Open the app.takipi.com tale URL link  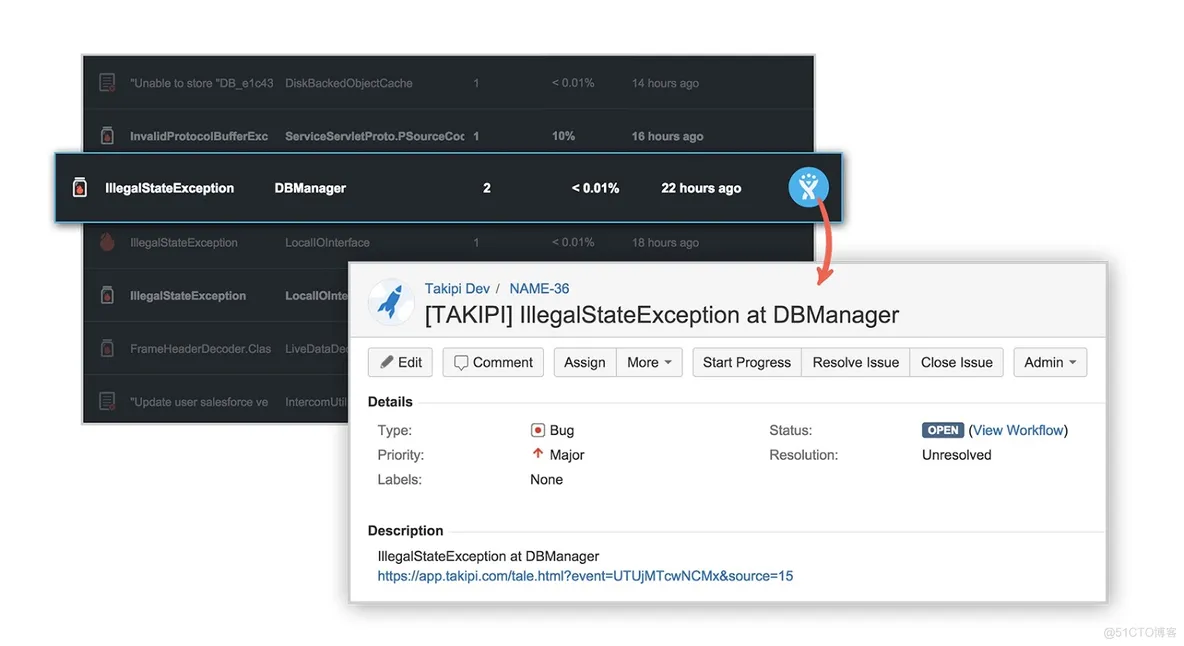(x=585, y=576)
